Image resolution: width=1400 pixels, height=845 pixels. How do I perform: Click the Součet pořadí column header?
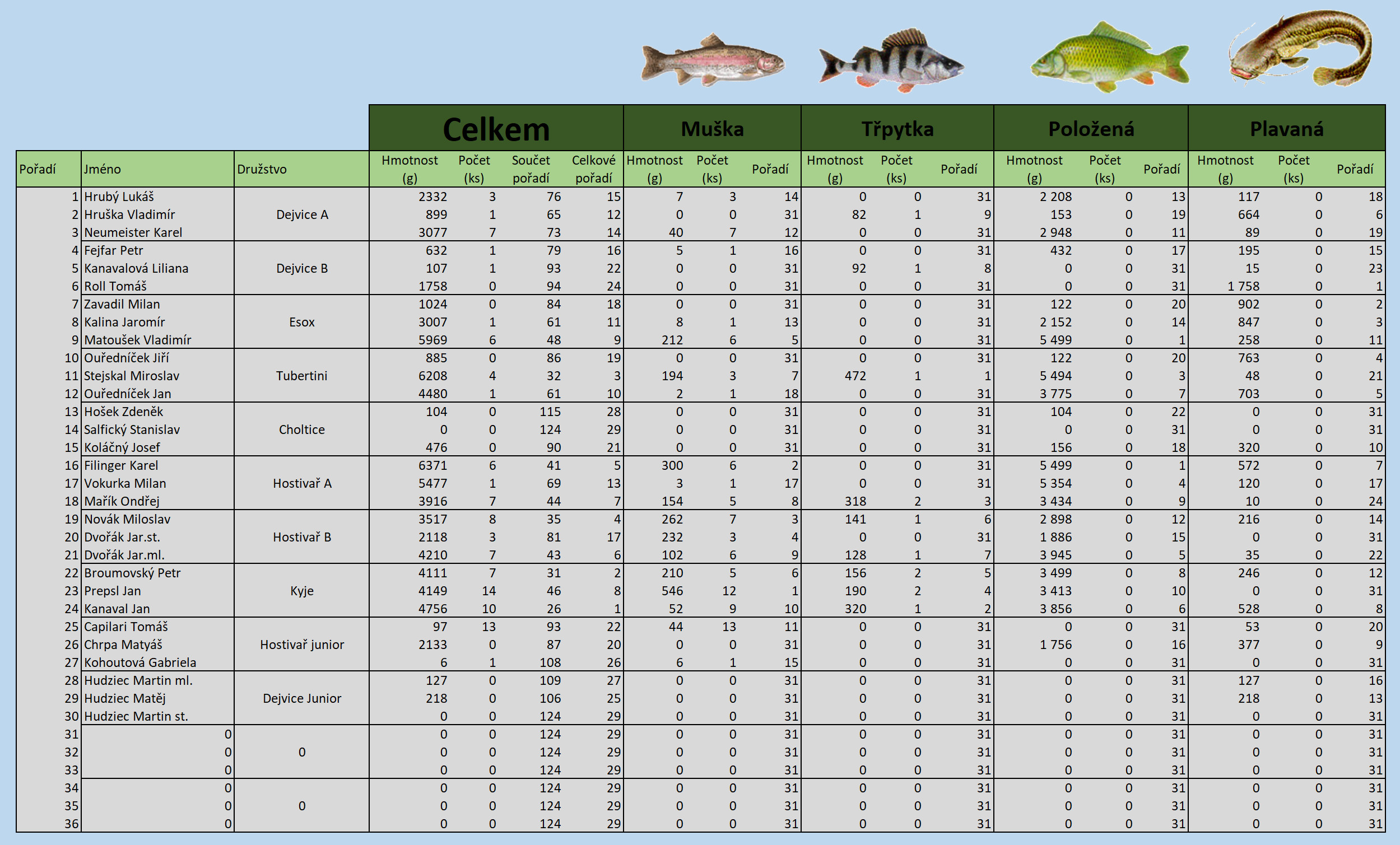click(x=531, y=169)
